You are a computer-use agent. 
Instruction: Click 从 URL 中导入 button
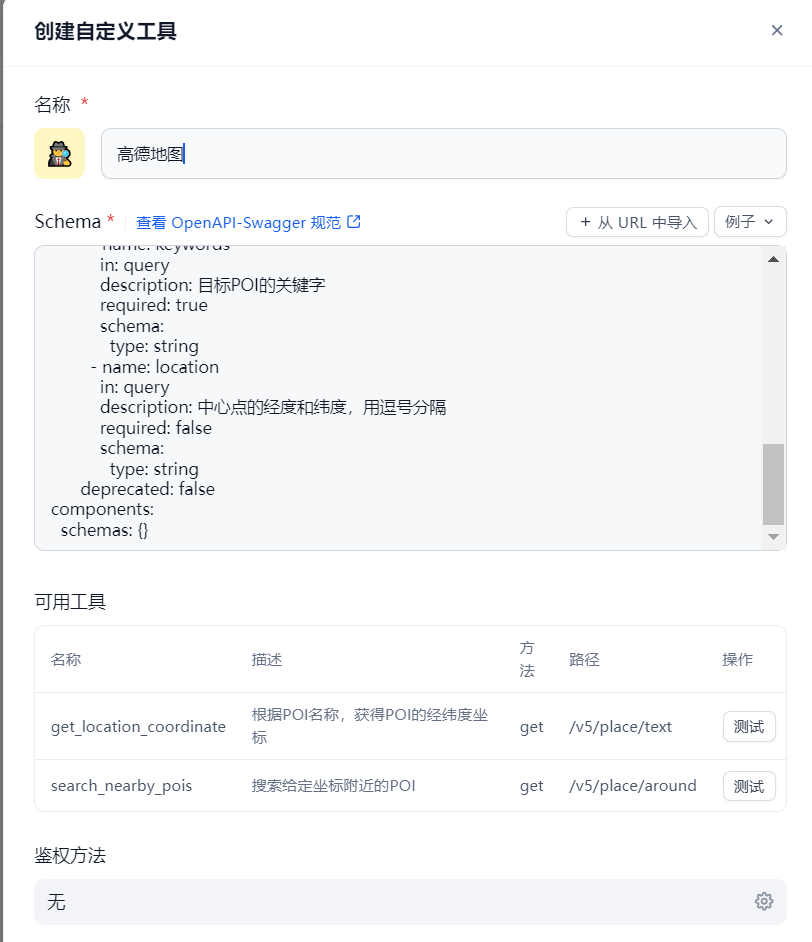click(x=637, y=222)
